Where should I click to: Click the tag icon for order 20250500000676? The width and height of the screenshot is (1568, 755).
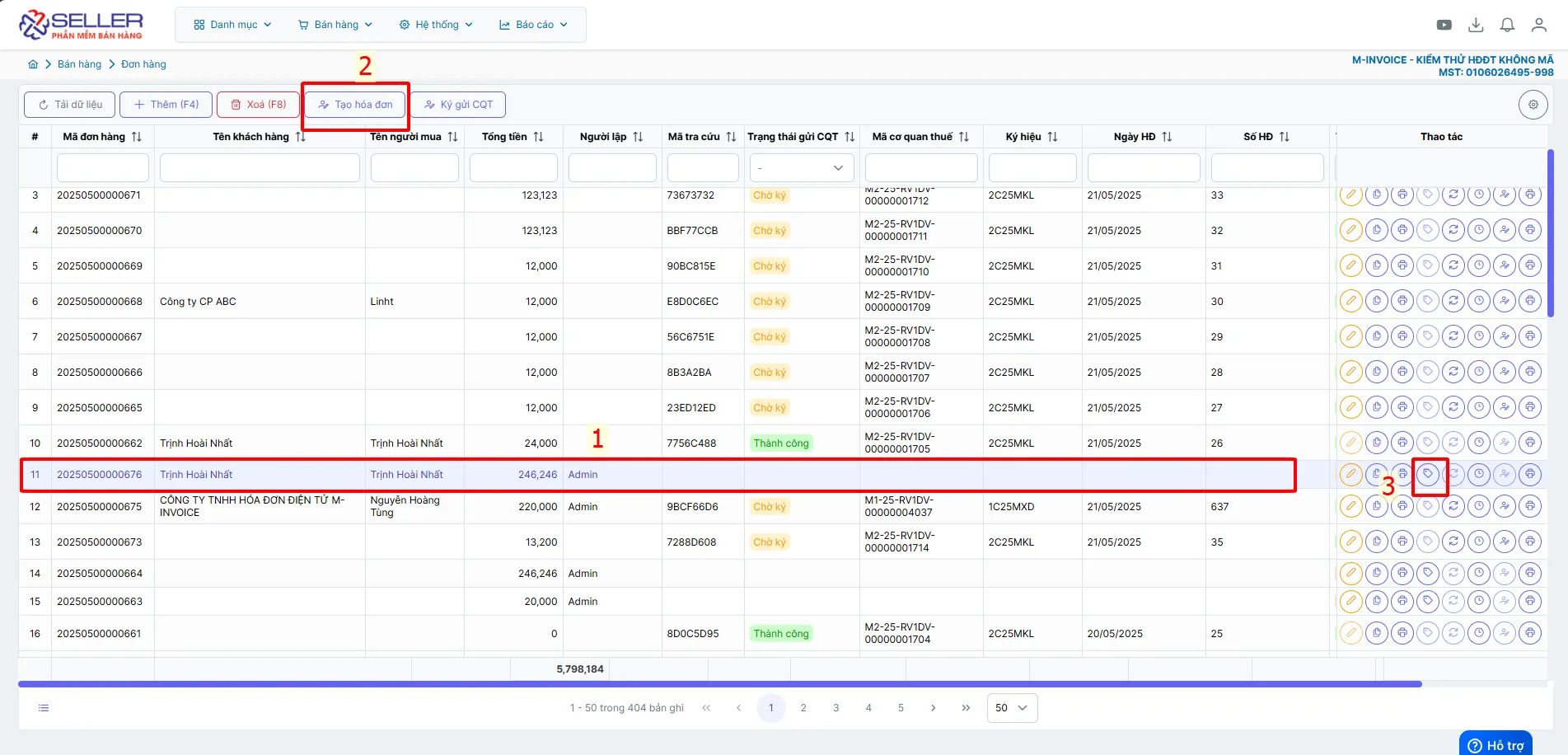point(1428,474)
